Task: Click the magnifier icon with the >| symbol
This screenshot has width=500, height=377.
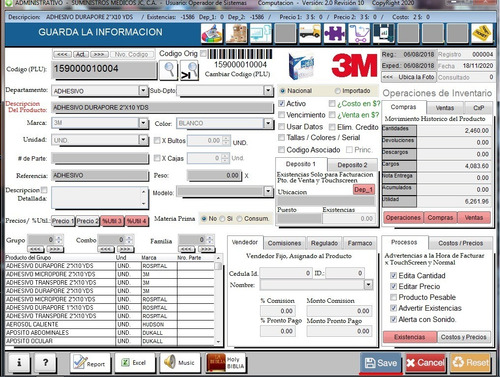Action: (x=189, y=70)
